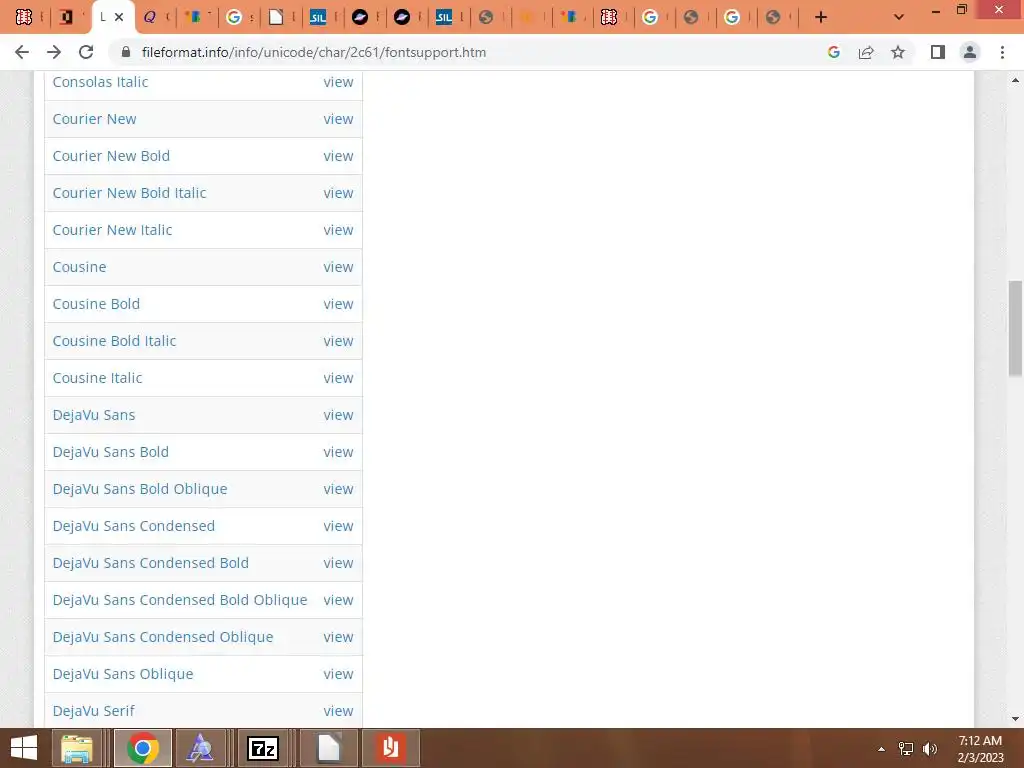This screenshot has width=1024, height=768.
Task: Click view for Courier New Bold
Action: point(338,156)
